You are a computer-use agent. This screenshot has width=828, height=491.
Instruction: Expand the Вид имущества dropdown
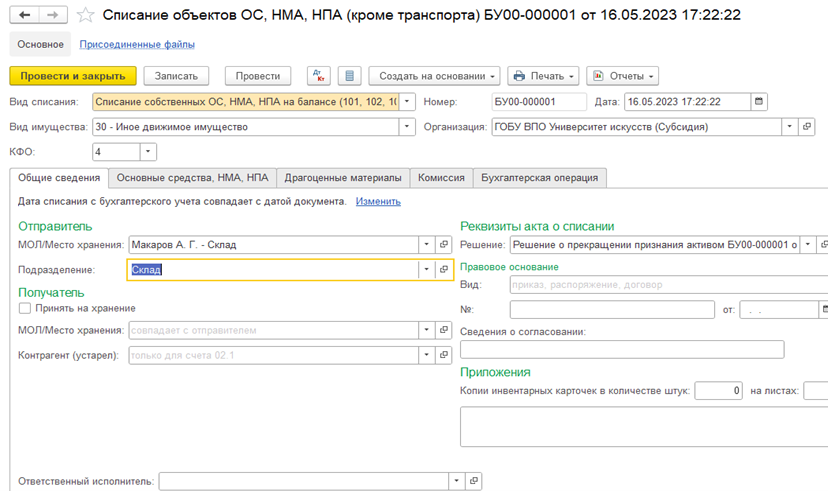[407, 127]
